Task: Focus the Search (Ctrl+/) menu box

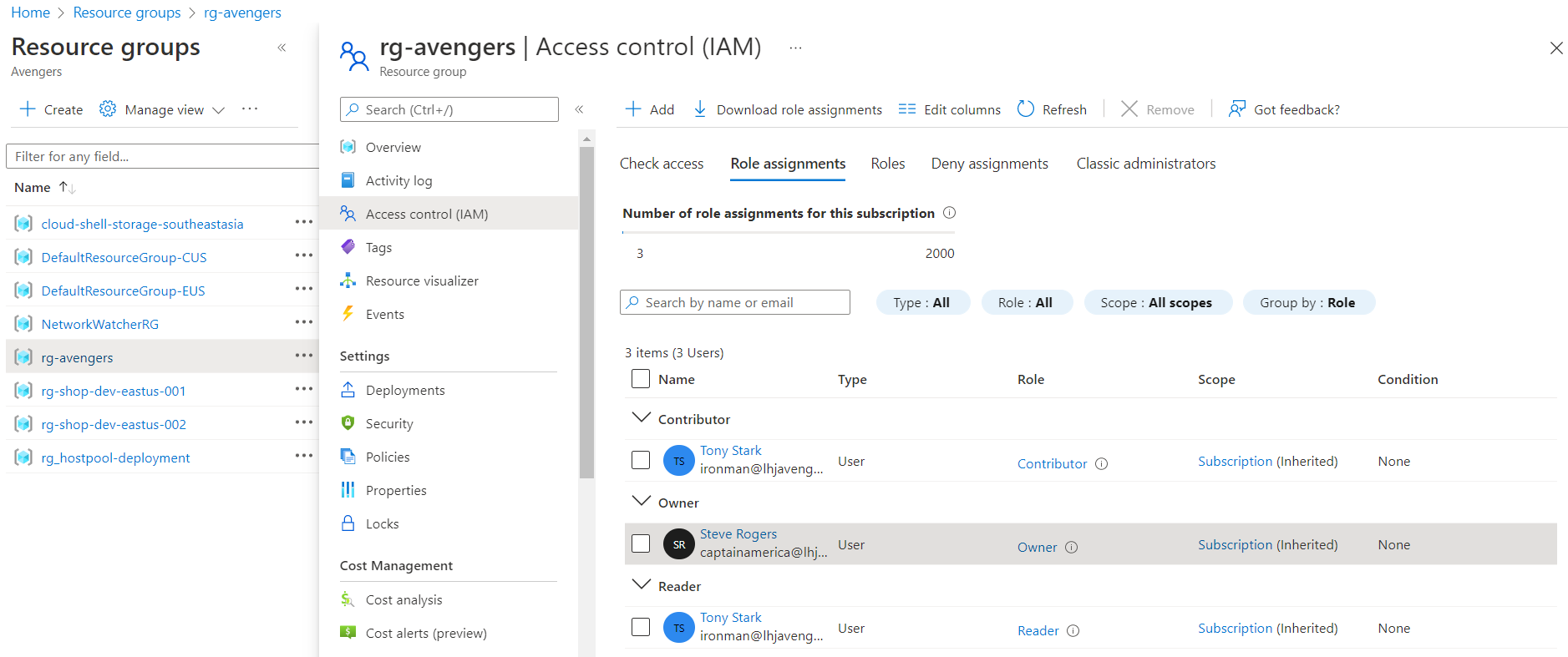Action: tap(449, 109)
